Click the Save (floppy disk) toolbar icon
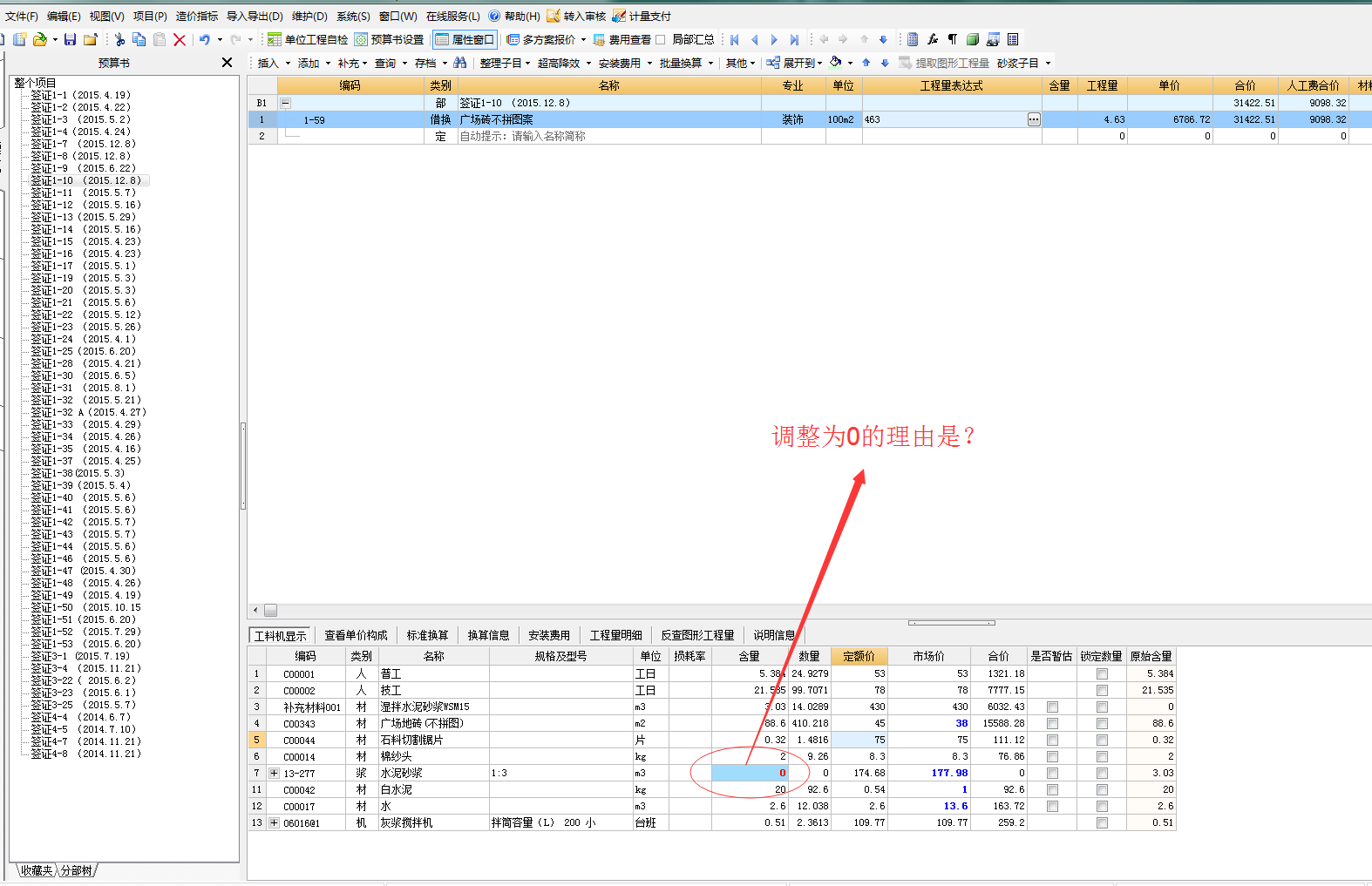The width and height of the screenshot is (1372, 886). click(x=69, y=39)
